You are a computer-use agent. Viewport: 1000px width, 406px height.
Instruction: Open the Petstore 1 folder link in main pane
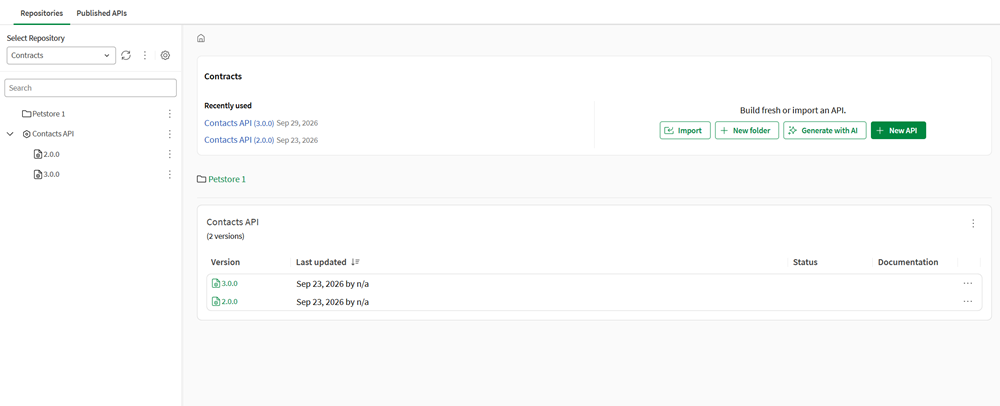coord(227,180)
